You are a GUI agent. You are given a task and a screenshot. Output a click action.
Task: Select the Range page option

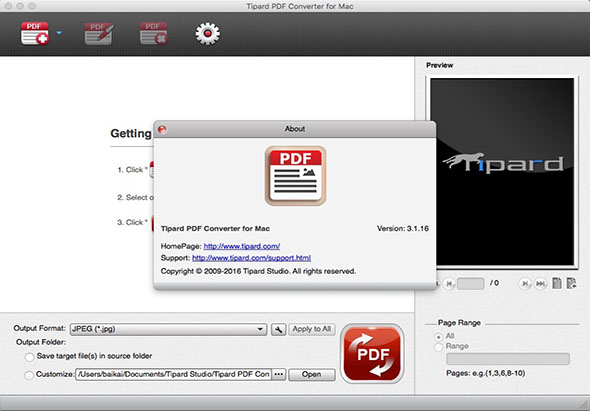438,347
